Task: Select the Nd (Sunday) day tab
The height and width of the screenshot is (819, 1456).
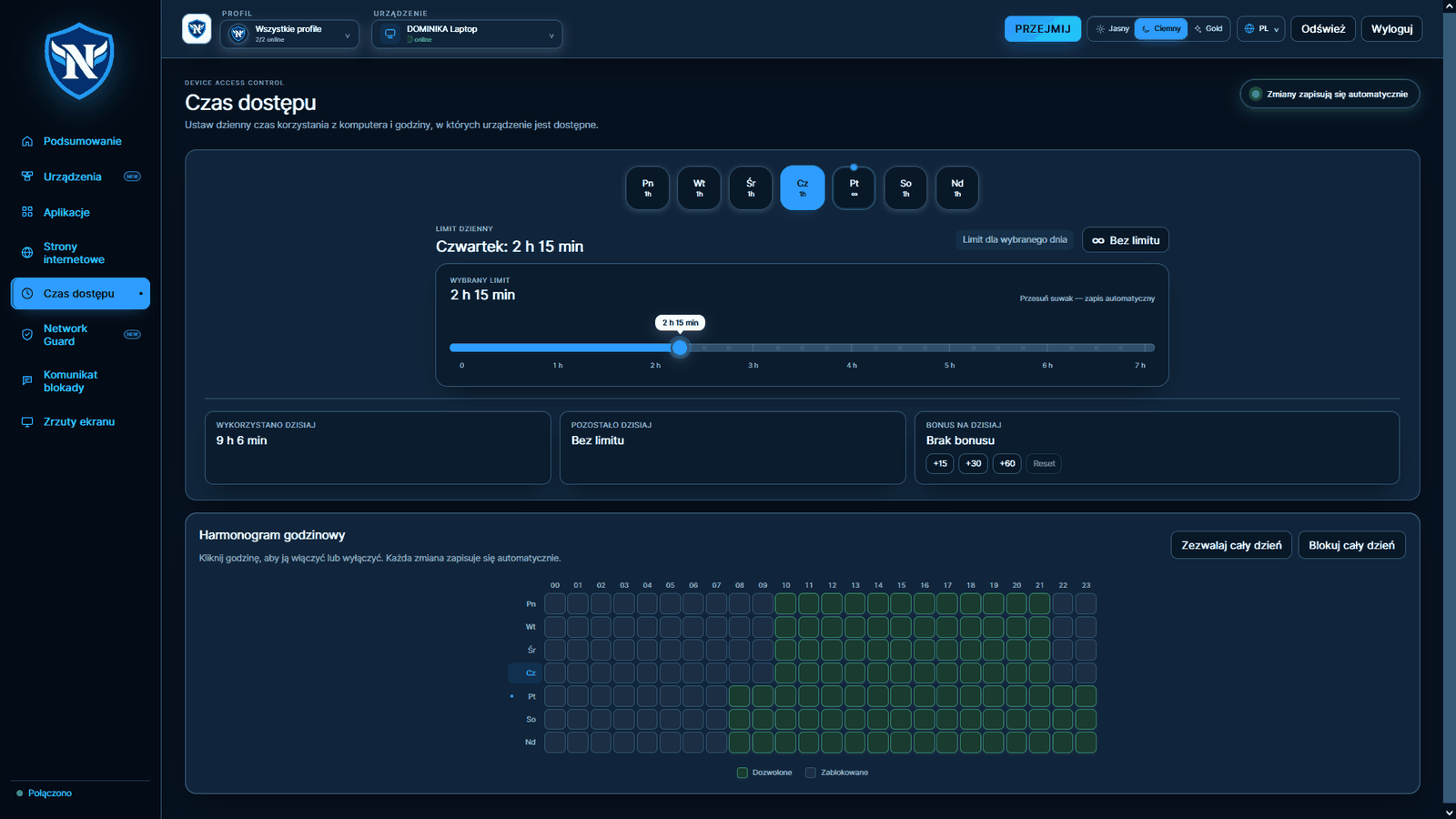Action: pyautogui.click(x=957, y=187)
